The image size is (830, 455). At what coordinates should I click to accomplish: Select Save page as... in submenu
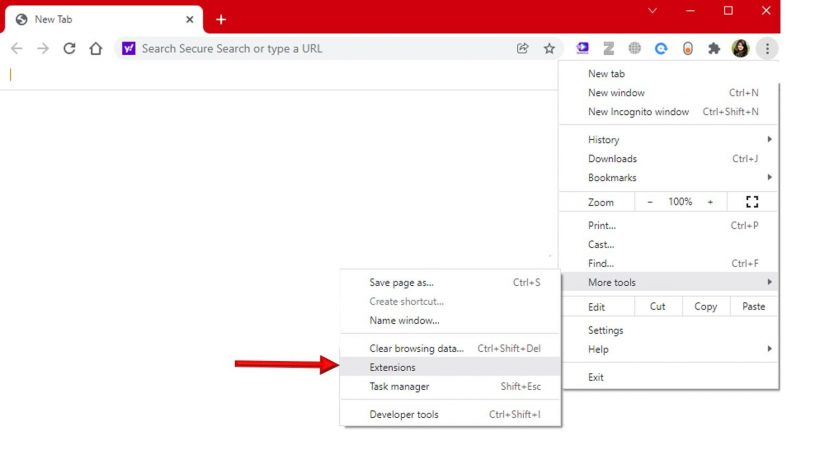coord(450,283)
